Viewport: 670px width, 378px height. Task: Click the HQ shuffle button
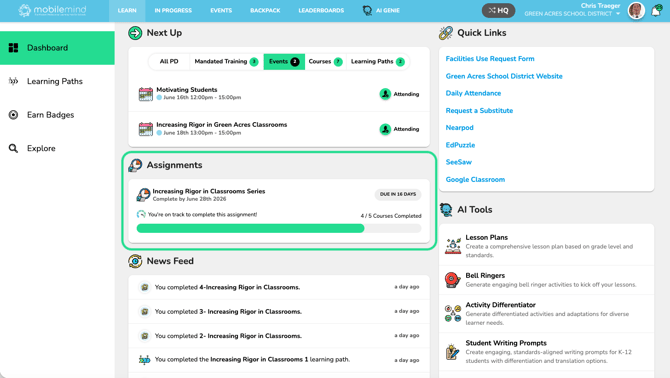(498, 11)
